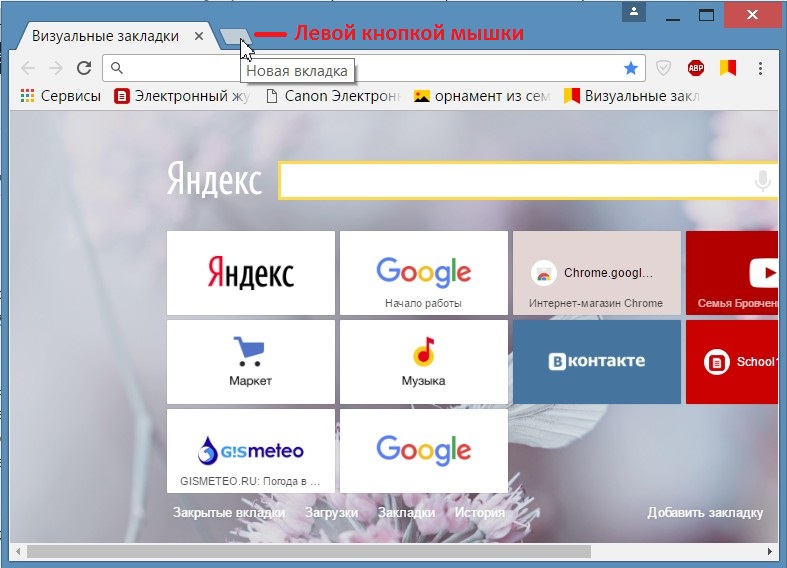Activate voice search microphone icon

pos(762,181)
